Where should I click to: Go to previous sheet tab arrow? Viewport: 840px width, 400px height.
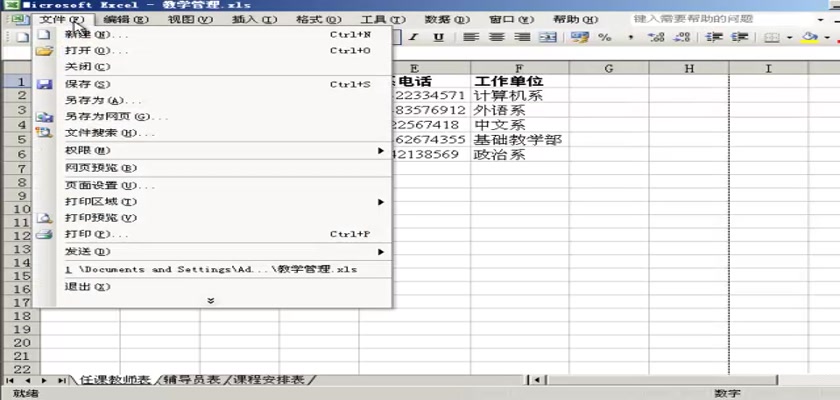click(x=27, y=380)
